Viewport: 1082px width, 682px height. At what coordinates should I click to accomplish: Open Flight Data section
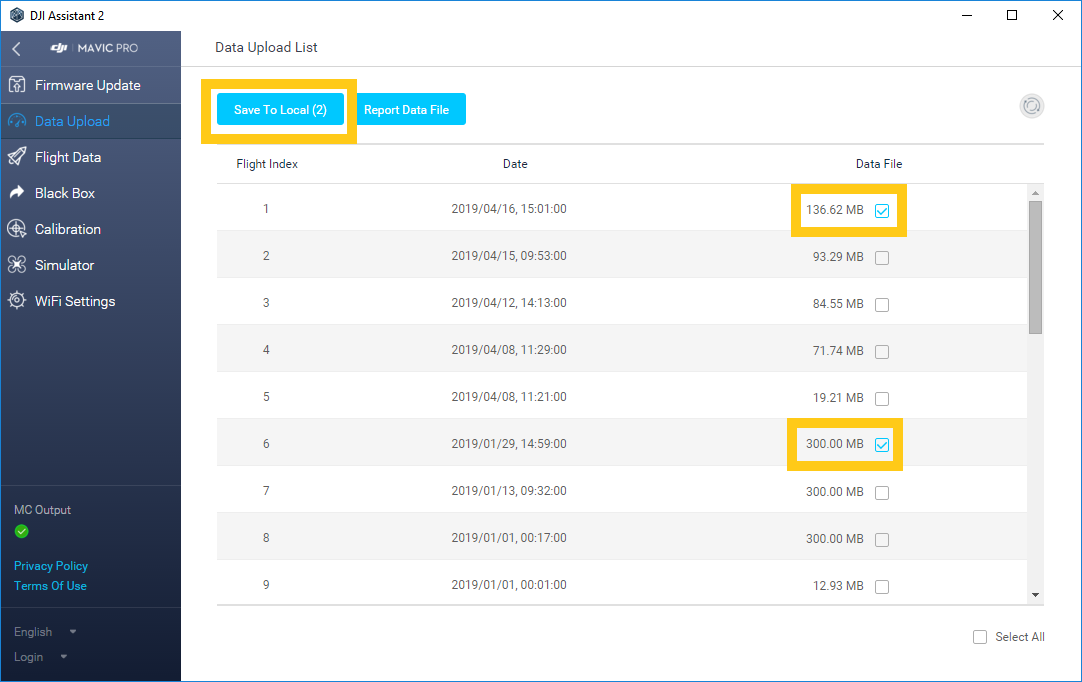(x=90, y=157)
